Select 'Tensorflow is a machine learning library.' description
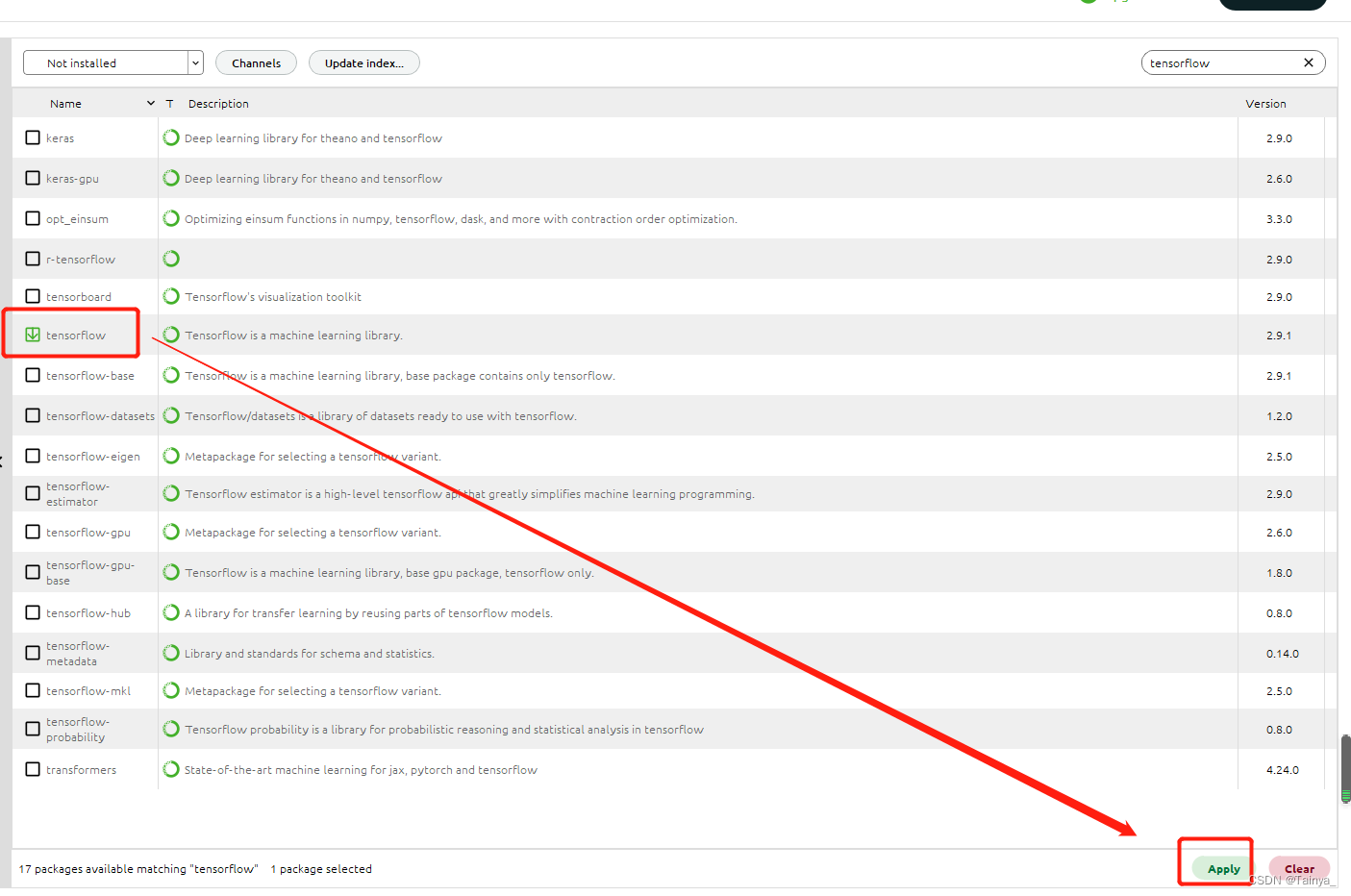Screen dimensions: 1351x896 click(x=293, y=336)
